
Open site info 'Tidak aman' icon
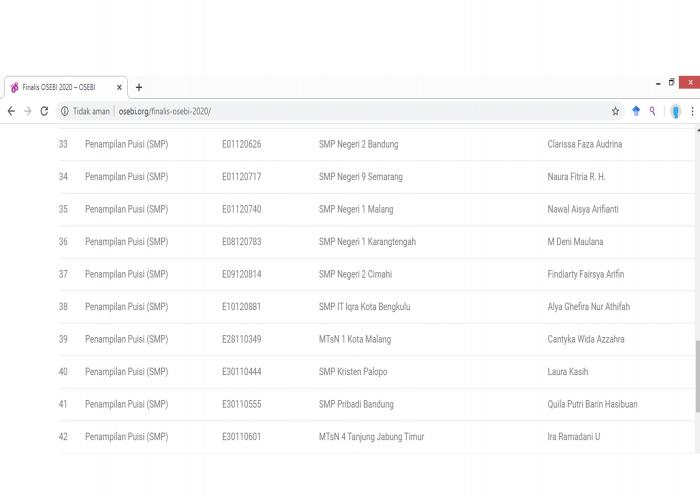[65, 111]
